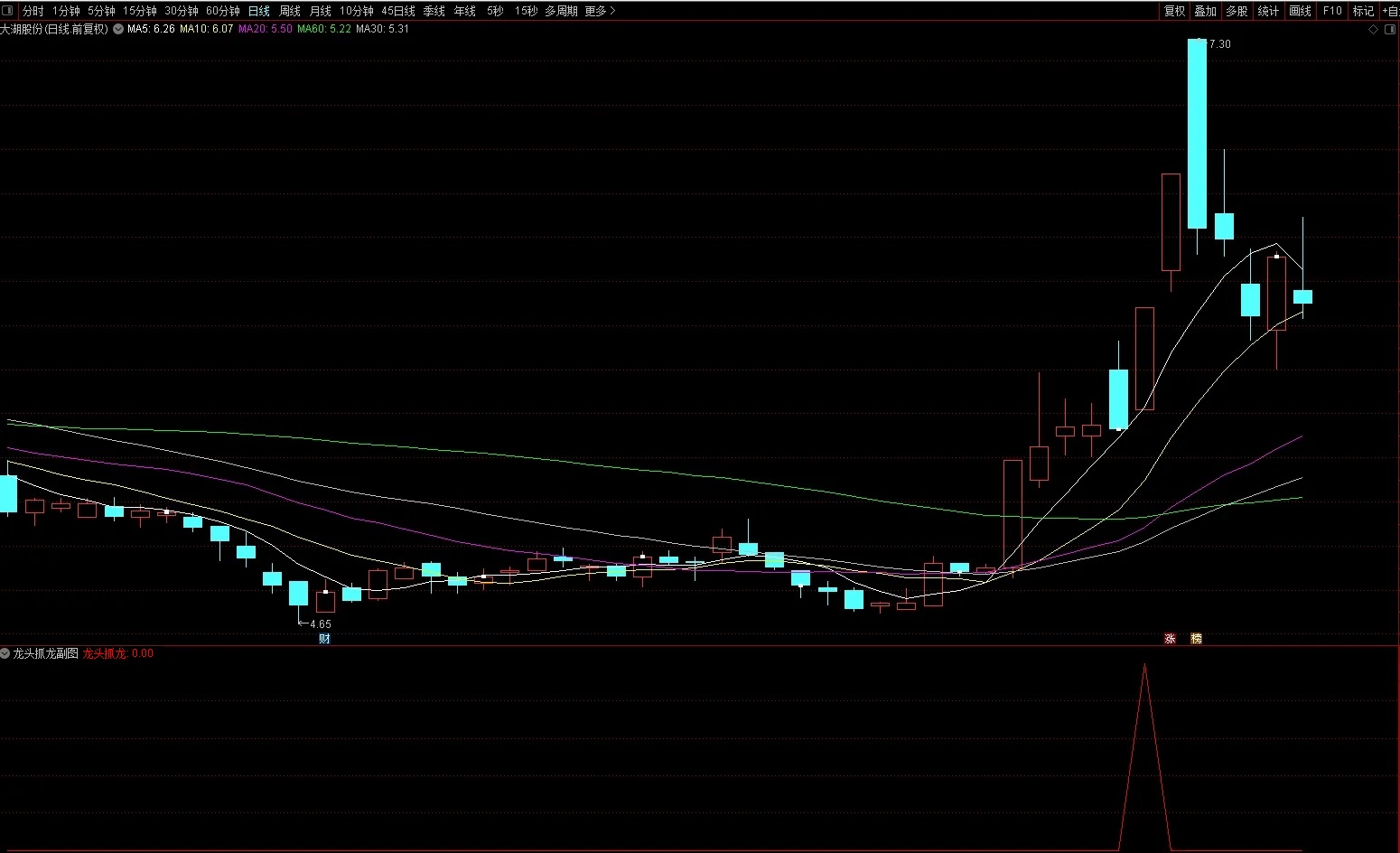Switch to 月线 monthly chart
This screenshot has height=853, width=1400.
(321, 11)
